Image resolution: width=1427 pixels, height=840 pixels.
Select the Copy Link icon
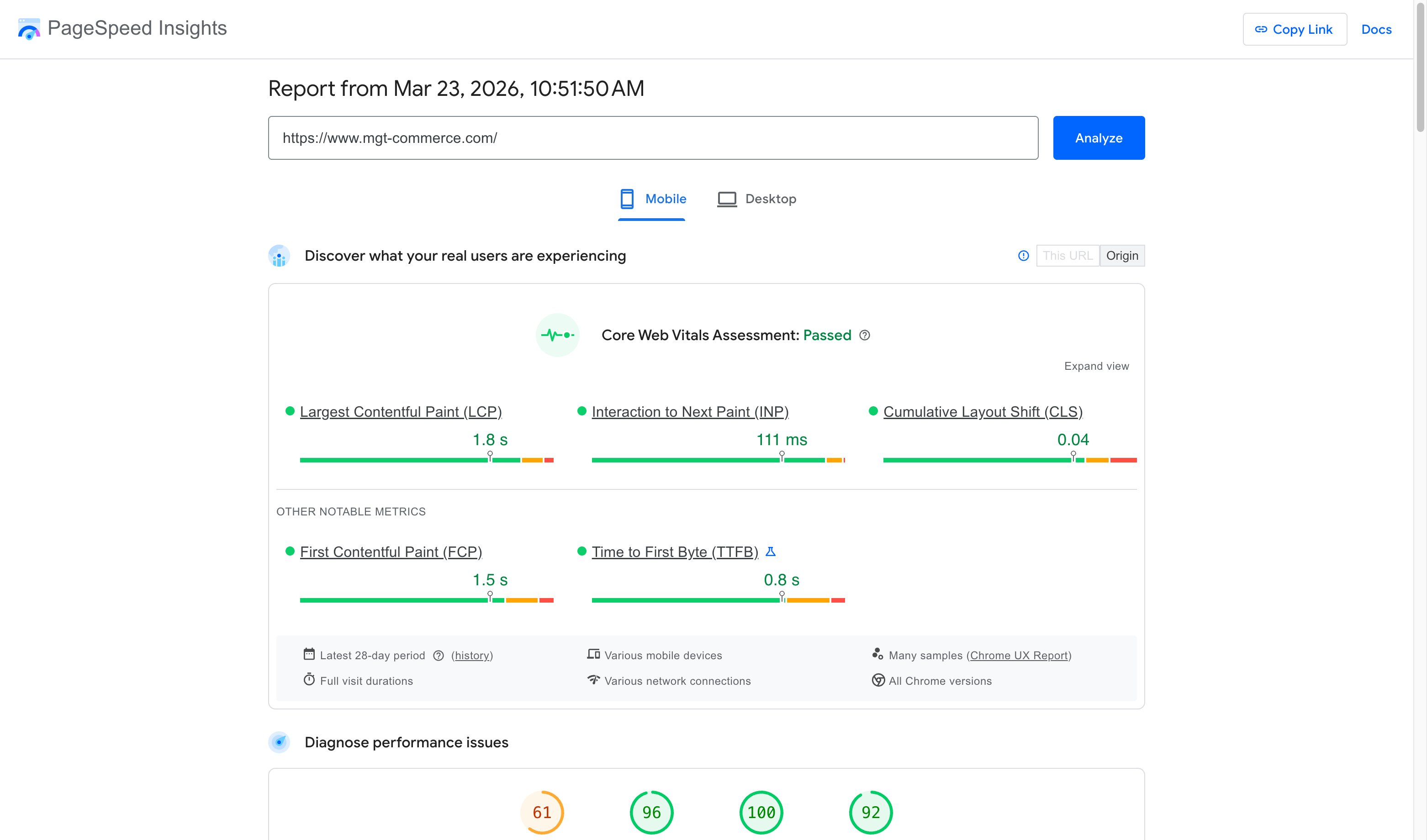click(1261, 29)
